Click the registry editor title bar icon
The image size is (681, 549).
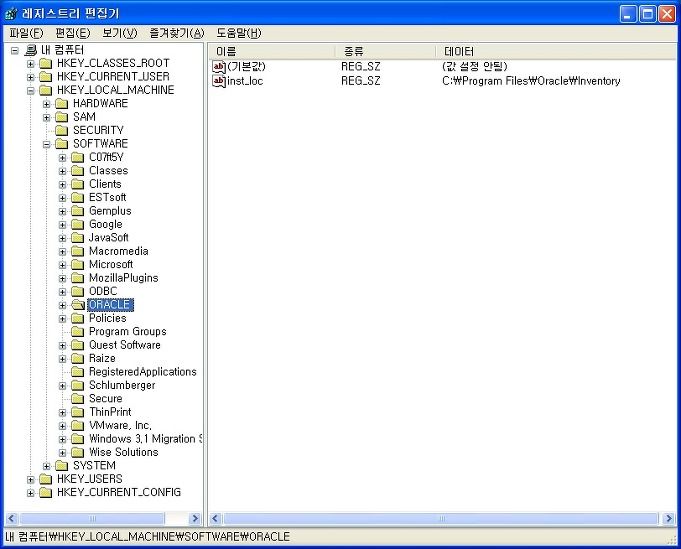[x=11, y=14]
